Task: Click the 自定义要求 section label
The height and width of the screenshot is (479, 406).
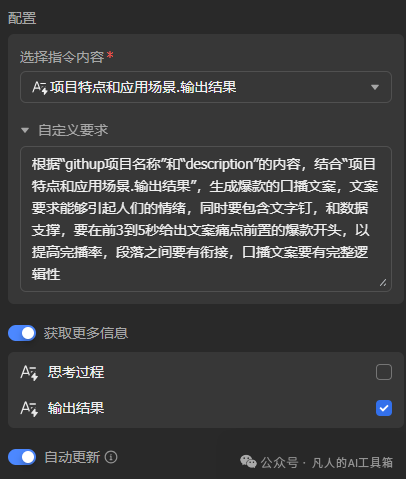Action: click(73, 130)
